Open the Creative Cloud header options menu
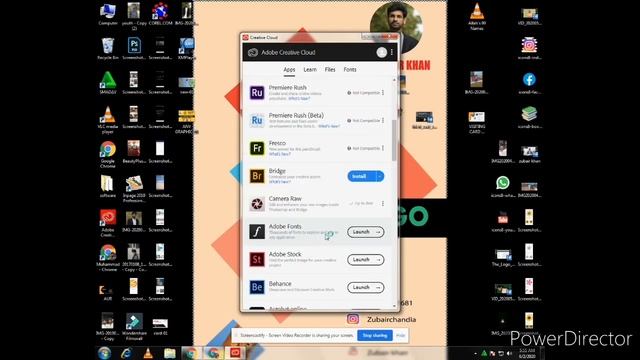 pyautogui.click(x=392, y=52)
